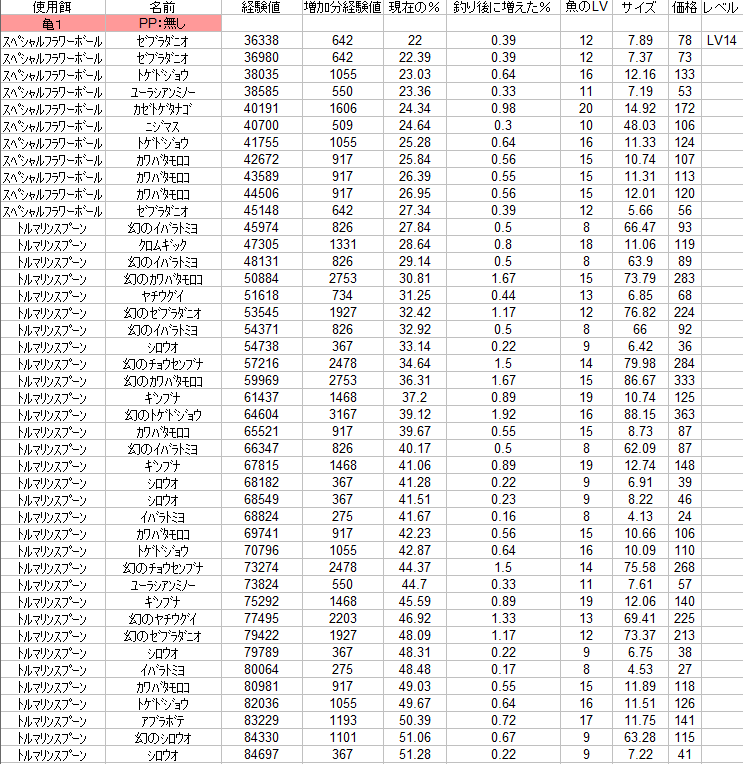Click the 幻のヤチウグイ name cell
This screenshot has width=743, height=764.
[x=163, y=619]
